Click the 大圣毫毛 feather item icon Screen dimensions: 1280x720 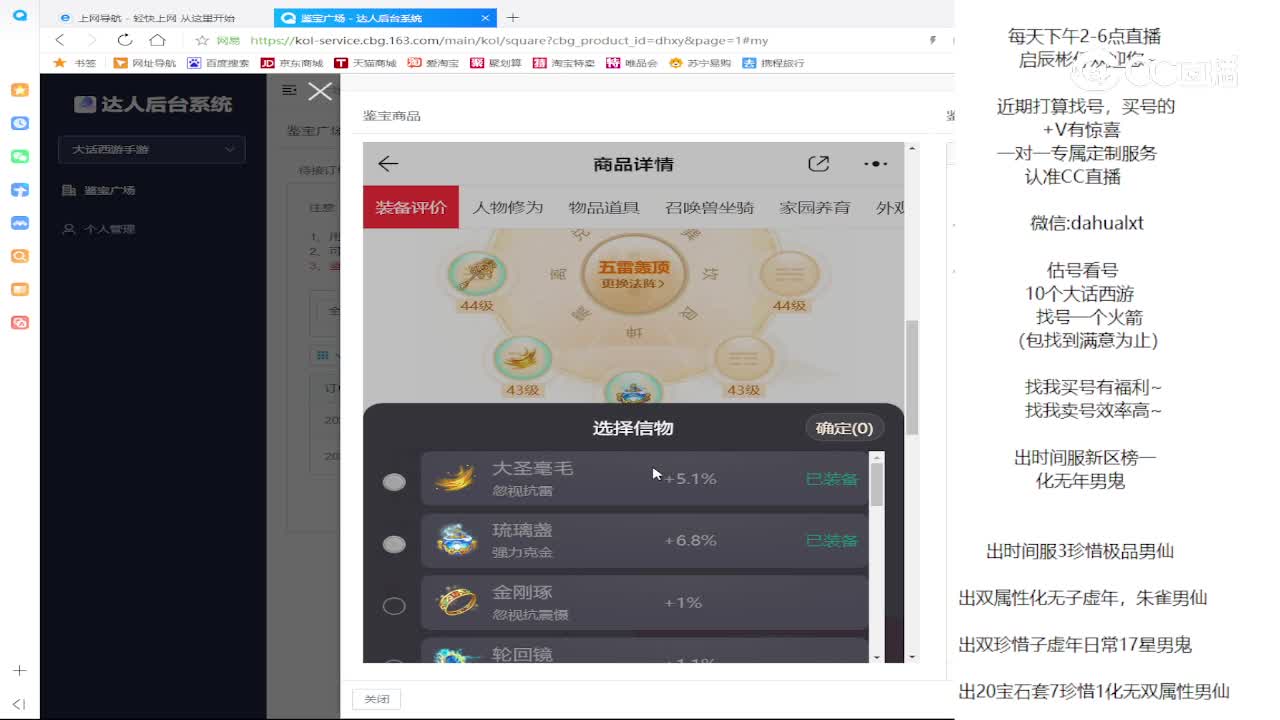coord(456,479)
